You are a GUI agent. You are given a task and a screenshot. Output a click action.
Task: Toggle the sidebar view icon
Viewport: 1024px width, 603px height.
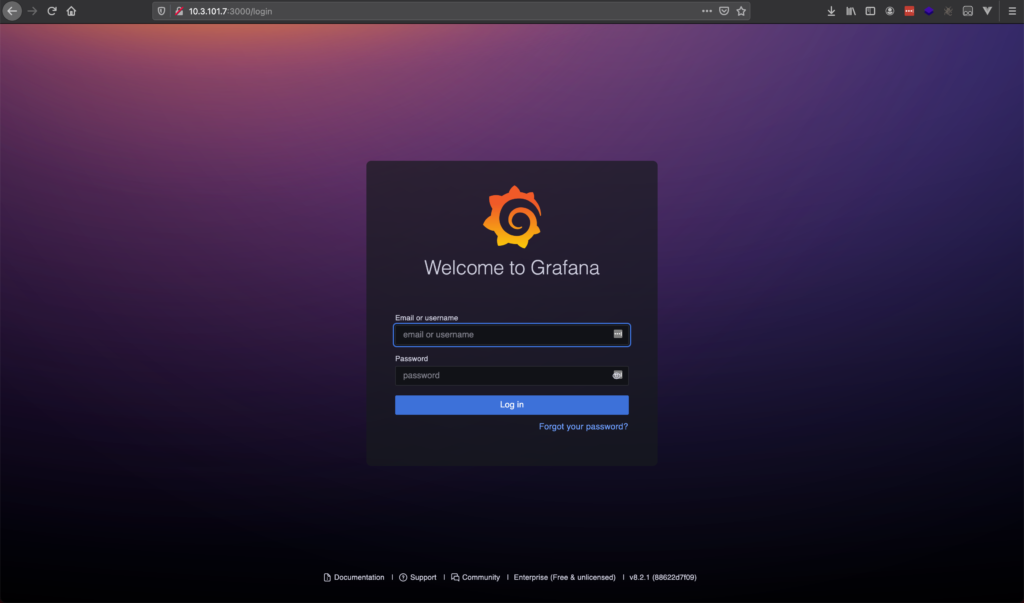870,11
